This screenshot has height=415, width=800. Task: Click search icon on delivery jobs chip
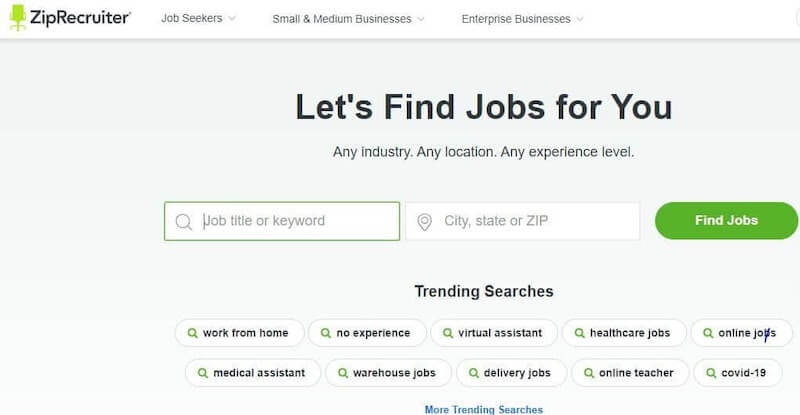click(x=473, y=373)
